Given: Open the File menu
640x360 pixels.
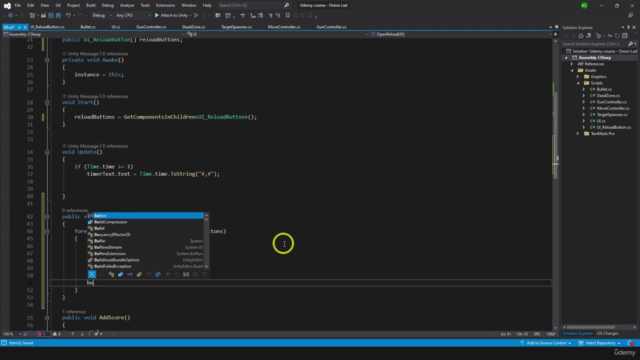Looking at the screenshot, I should [x=18, y=5].
